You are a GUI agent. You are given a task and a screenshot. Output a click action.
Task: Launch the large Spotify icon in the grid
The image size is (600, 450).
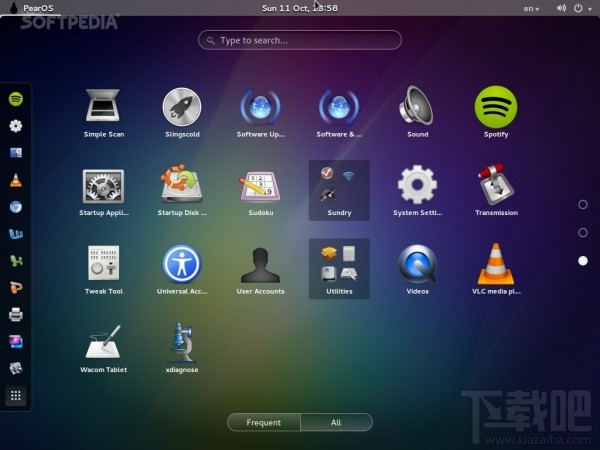(x=496, y=113)
